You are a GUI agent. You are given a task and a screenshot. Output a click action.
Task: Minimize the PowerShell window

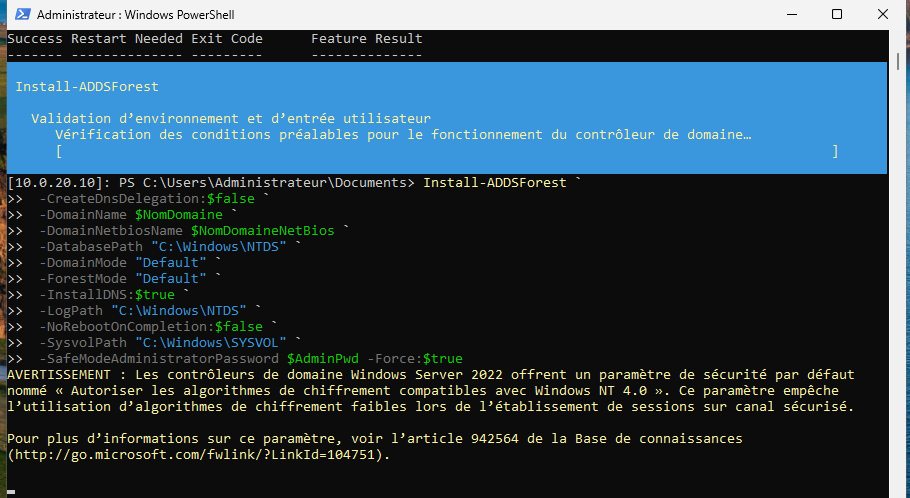tap(792, 14)
